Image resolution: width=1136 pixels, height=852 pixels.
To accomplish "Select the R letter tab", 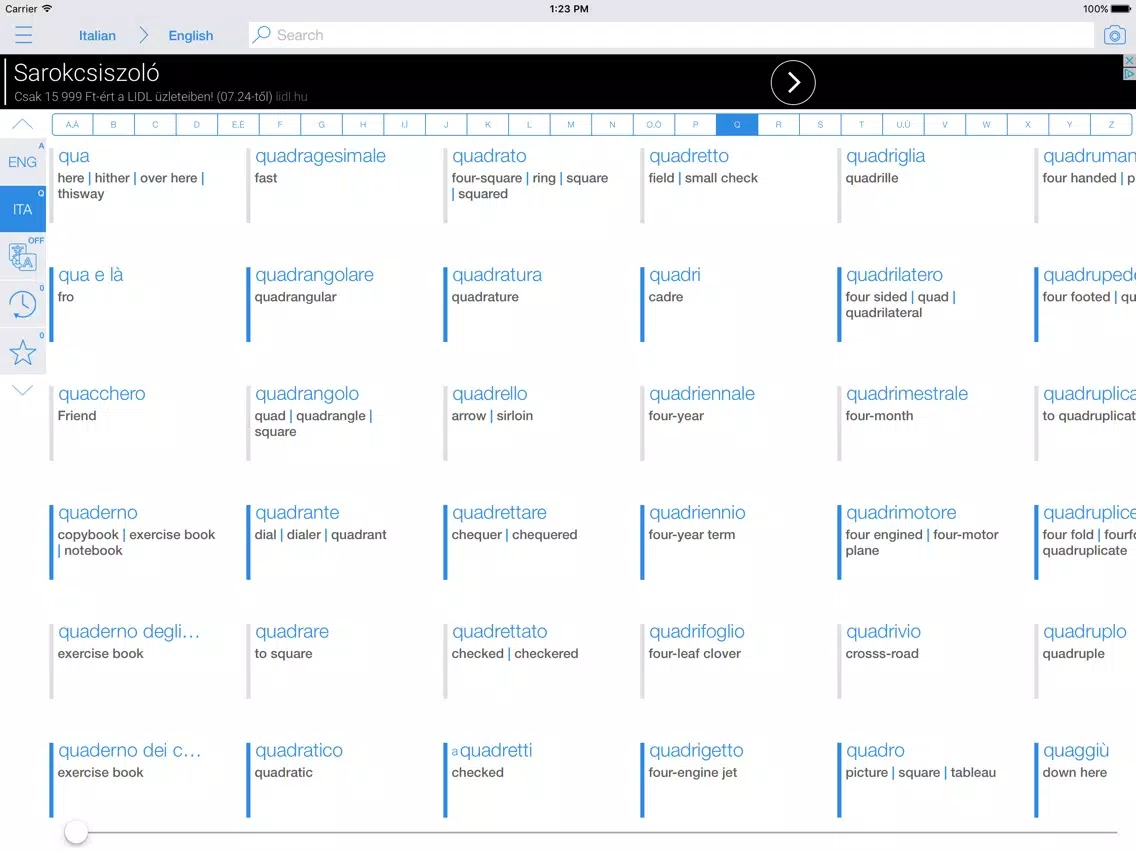I will 779,125.
